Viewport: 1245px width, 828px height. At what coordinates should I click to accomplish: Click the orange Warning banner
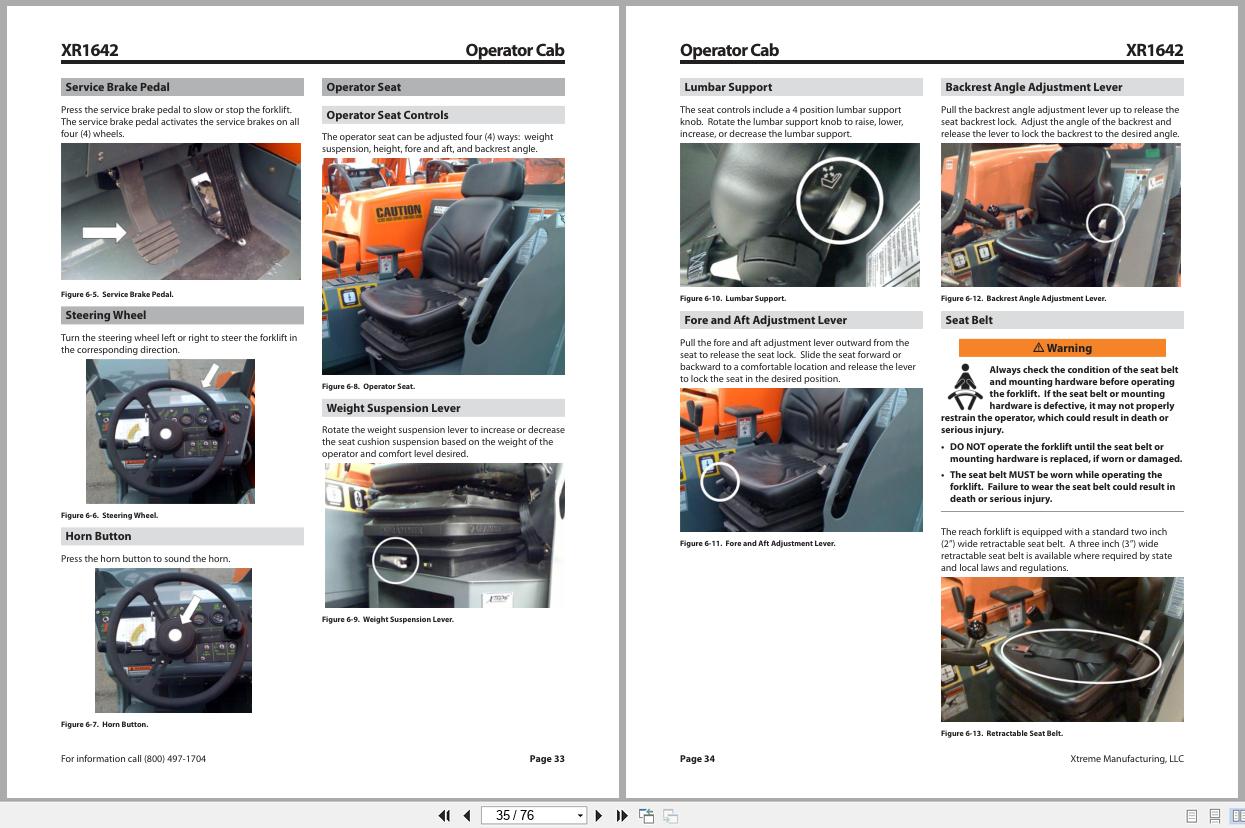click(x=1062, y=348)
